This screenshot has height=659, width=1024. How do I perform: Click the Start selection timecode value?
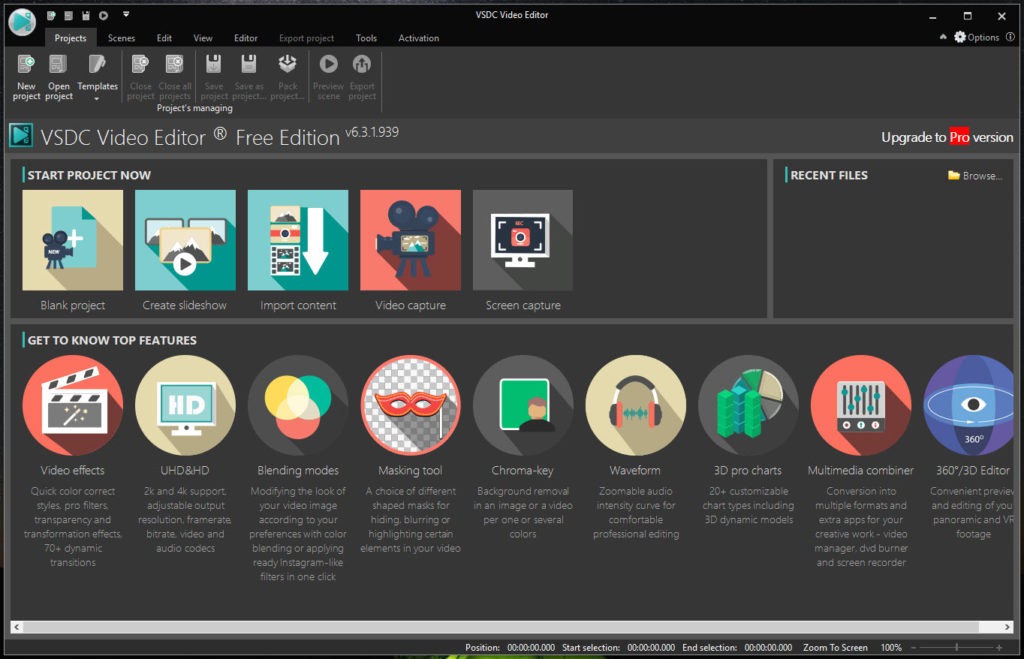tap(651, 648)
